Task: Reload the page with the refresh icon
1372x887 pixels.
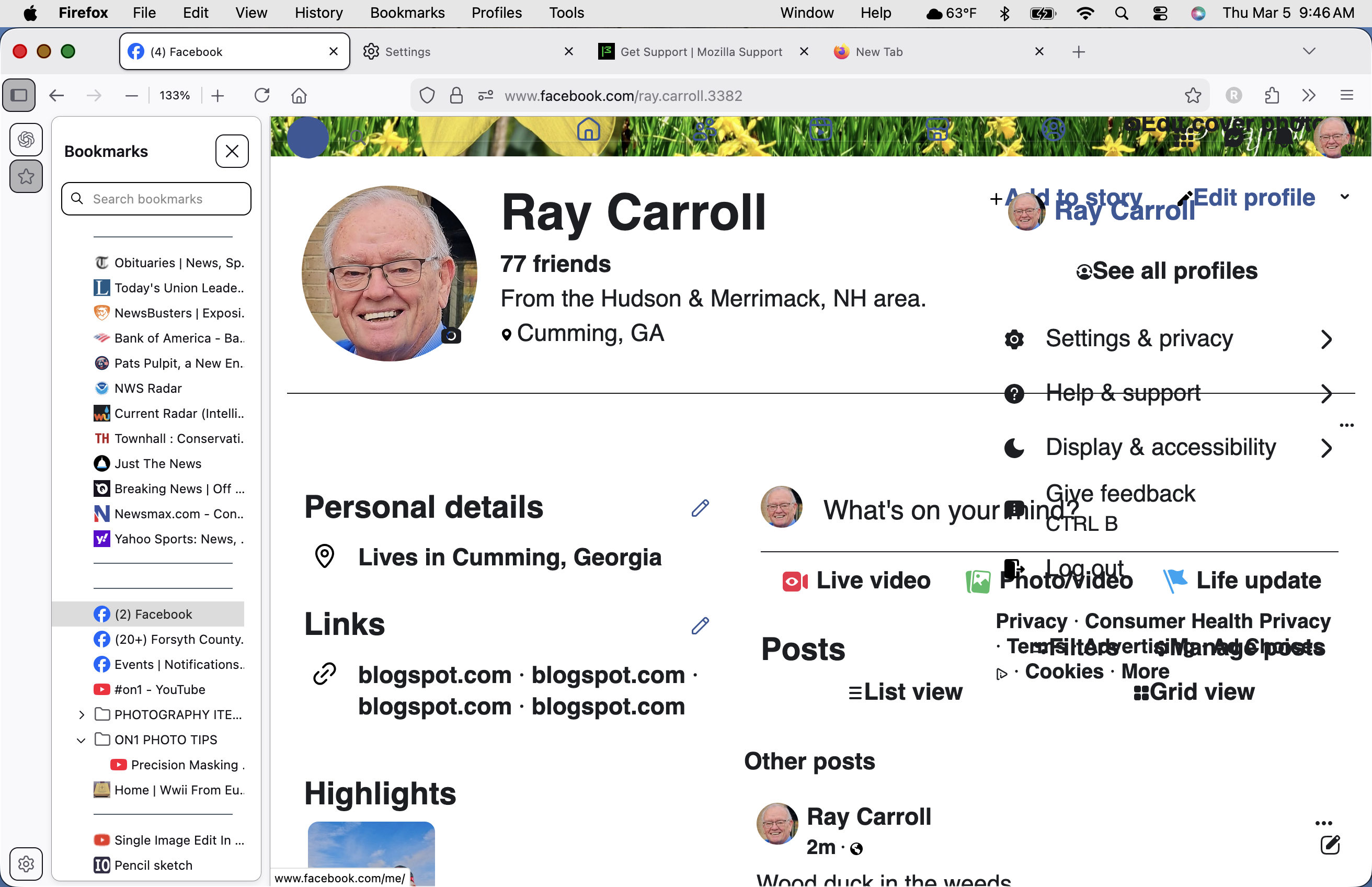Action: [262, 96]
